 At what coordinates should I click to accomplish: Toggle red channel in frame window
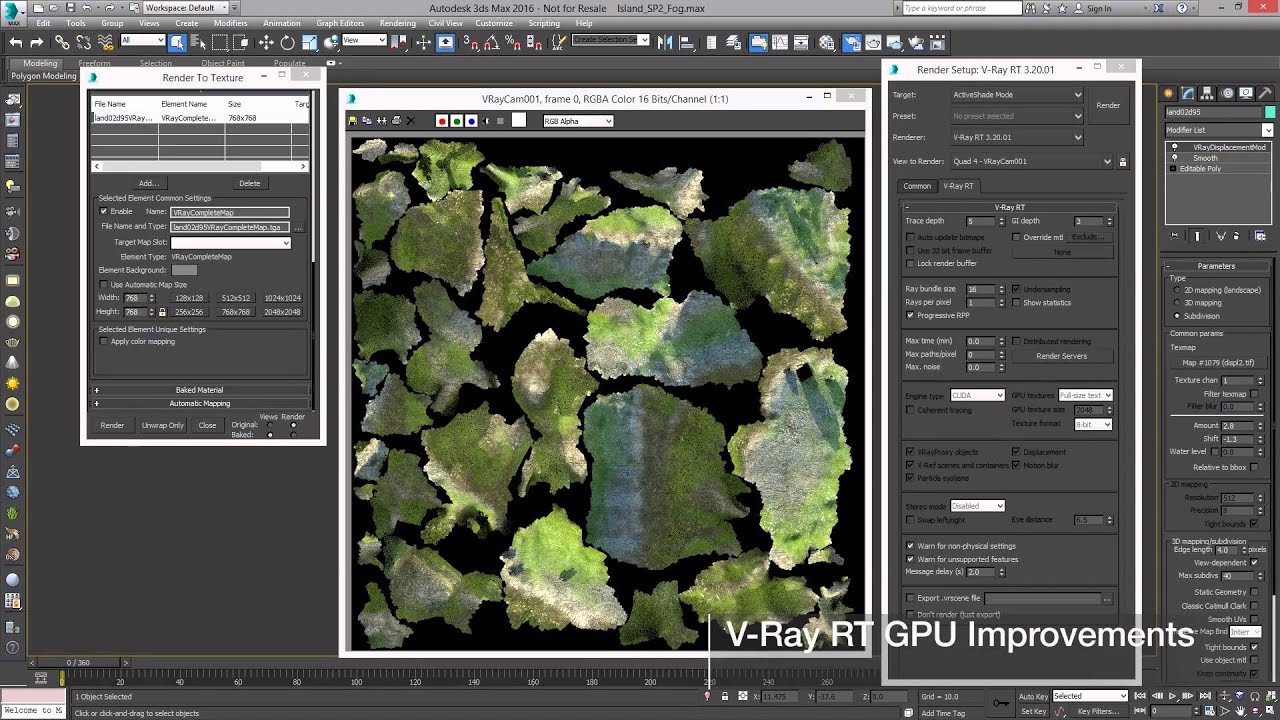(x=442, y=121)
